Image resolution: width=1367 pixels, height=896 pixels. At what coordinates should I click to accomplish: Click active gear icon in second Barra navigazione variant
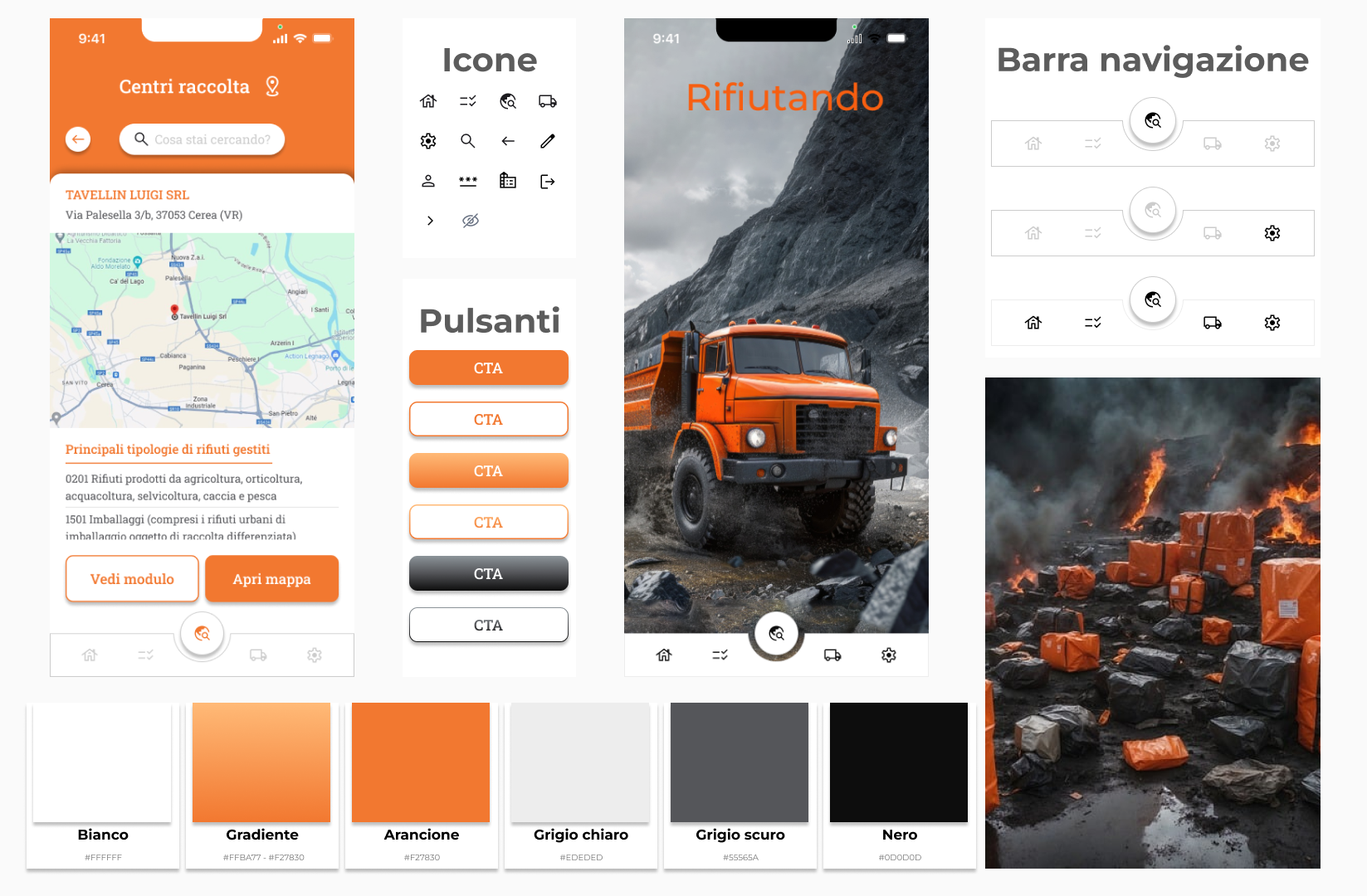point(1272,233)
